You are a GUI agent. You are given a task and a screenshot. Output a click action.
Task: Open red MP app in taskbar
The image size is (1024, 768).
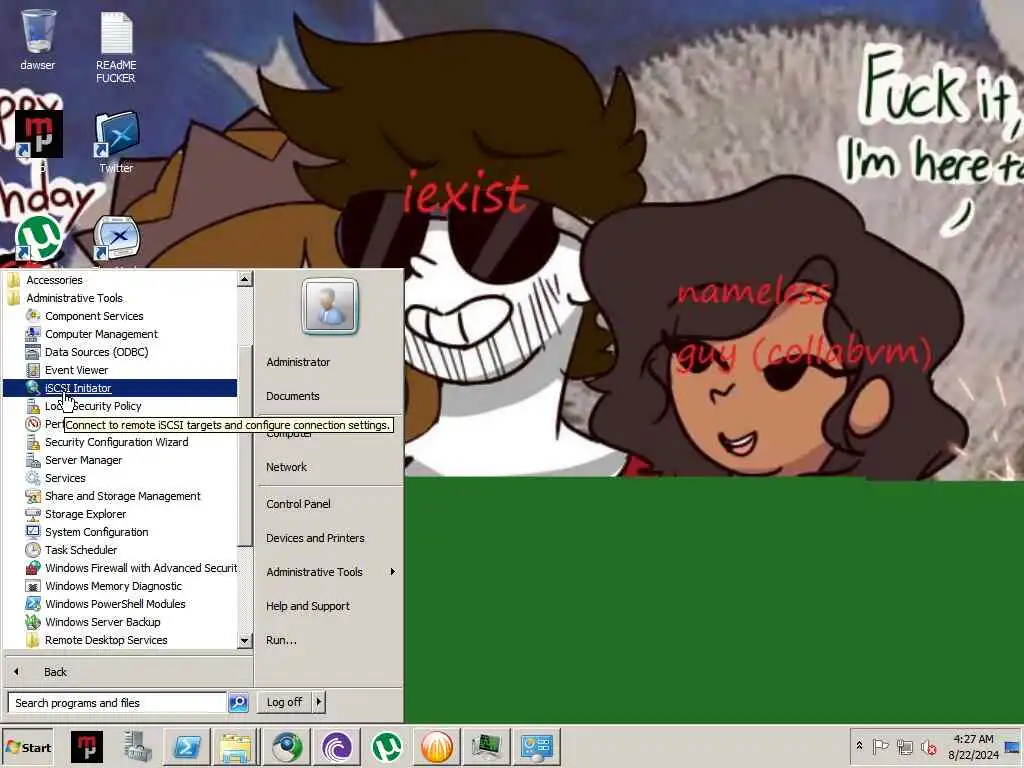(x=87, y=747)
